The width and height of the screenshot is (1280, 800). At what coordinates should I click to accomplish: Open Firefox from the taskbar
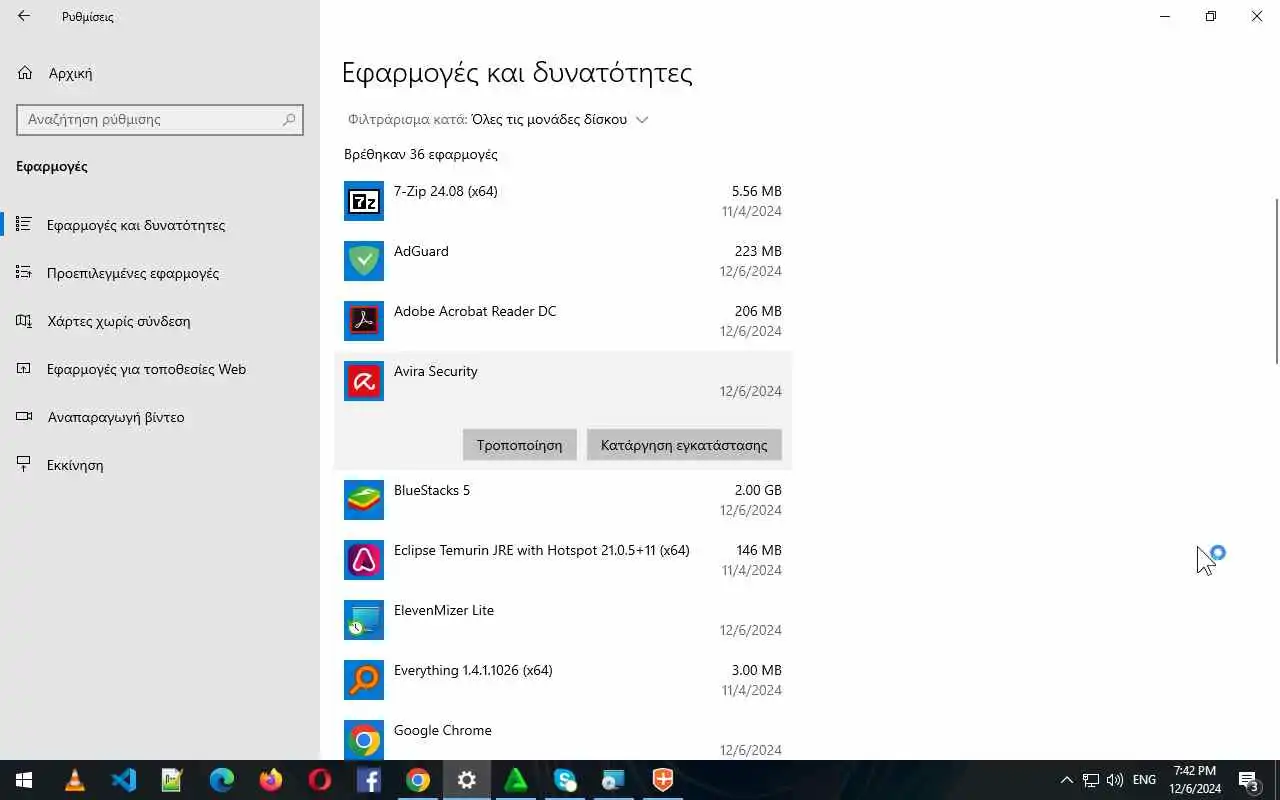(x=271, y=780)
